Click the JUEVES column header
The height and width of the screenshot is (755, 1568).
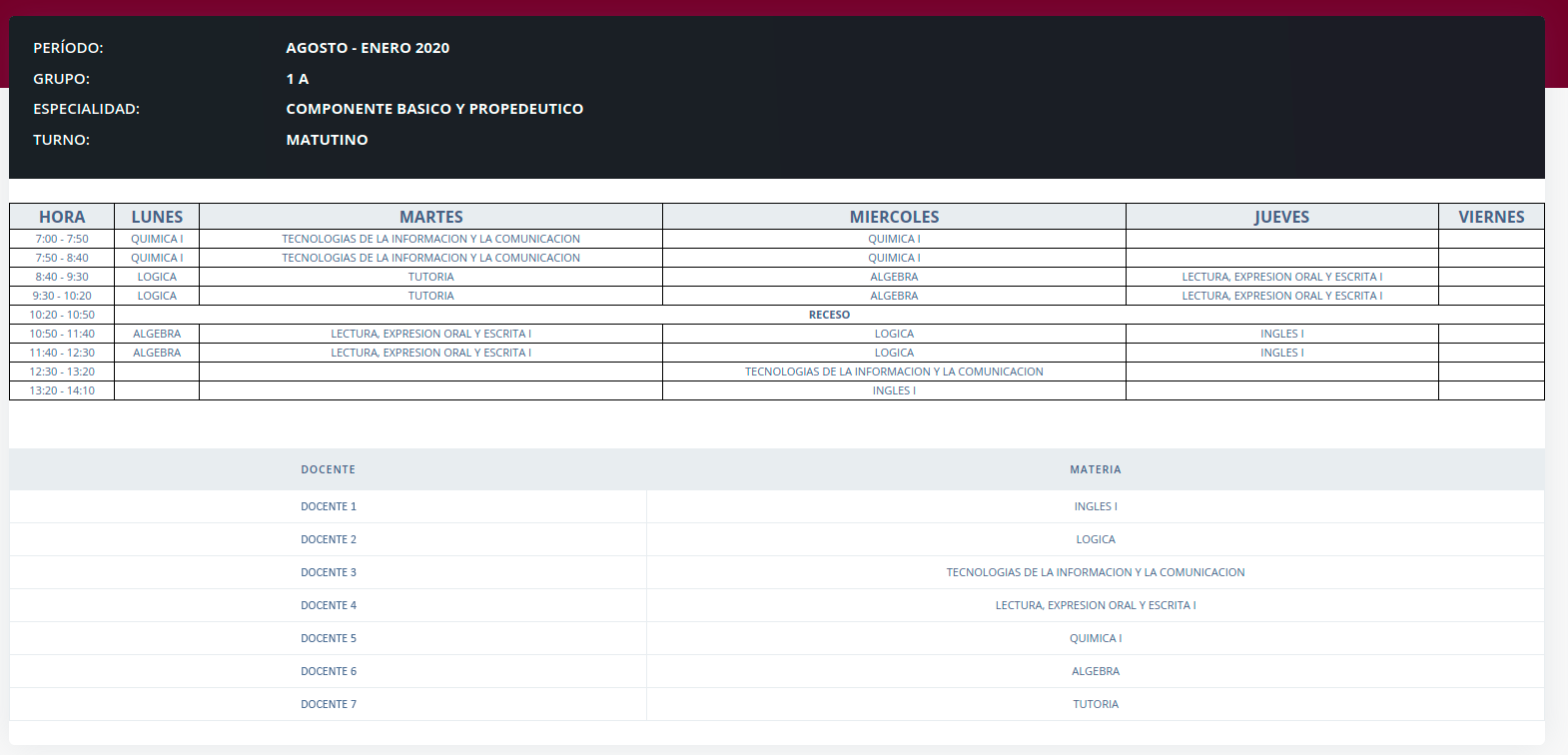1281,217
